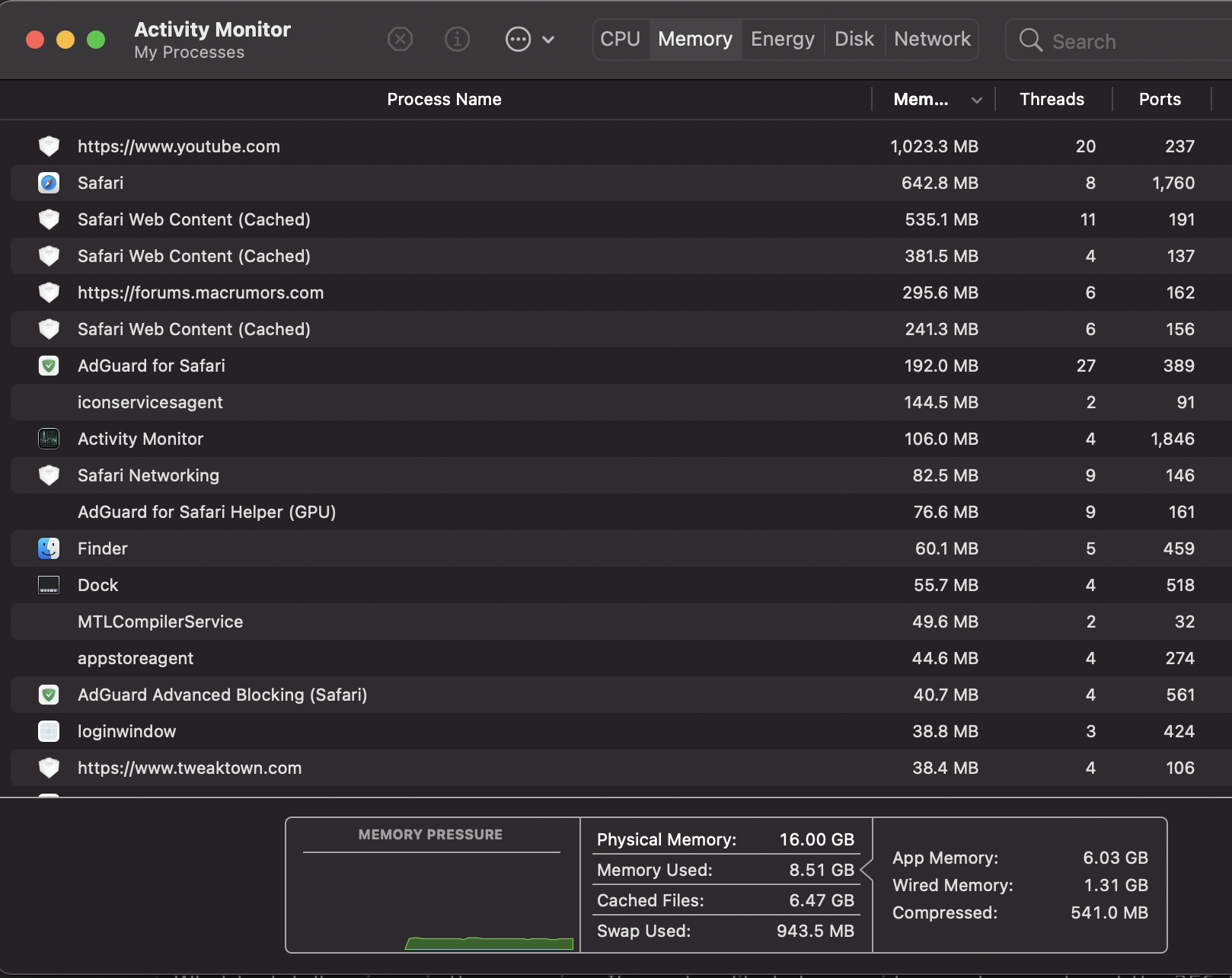The image size is (1232, 978).
Task: Click shield icon for 381.5 MB Safari Web Content
Action: click(49, 256)
